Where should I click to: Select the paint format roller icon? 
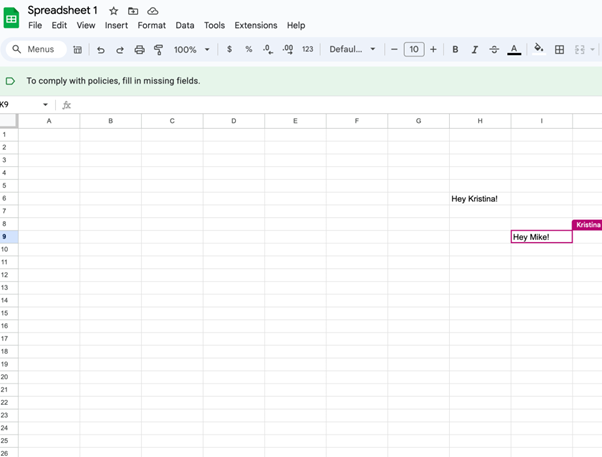tap(158, 49)
